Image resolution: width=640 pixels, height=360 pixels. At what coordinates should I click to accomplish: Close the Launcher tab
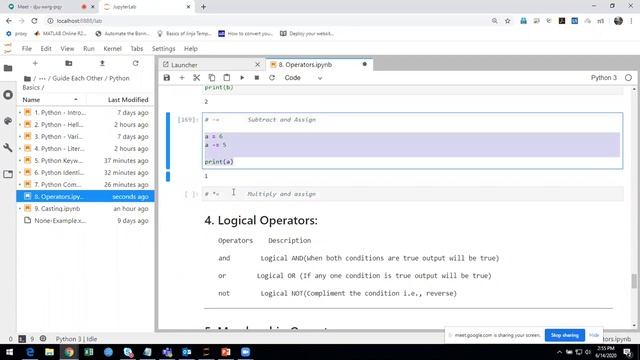click(x=257, y=64)
